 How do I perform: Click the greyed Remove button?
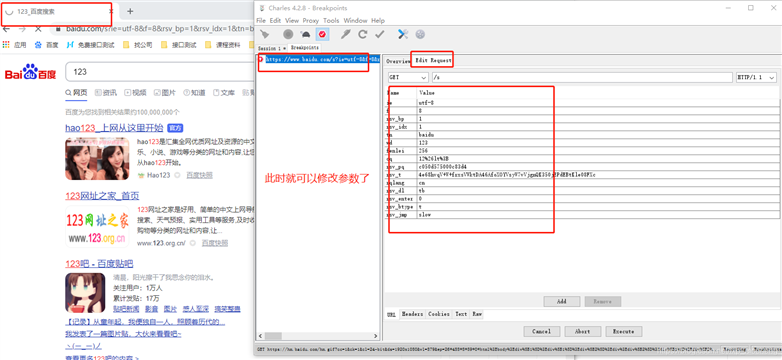[x=602, y=302]
